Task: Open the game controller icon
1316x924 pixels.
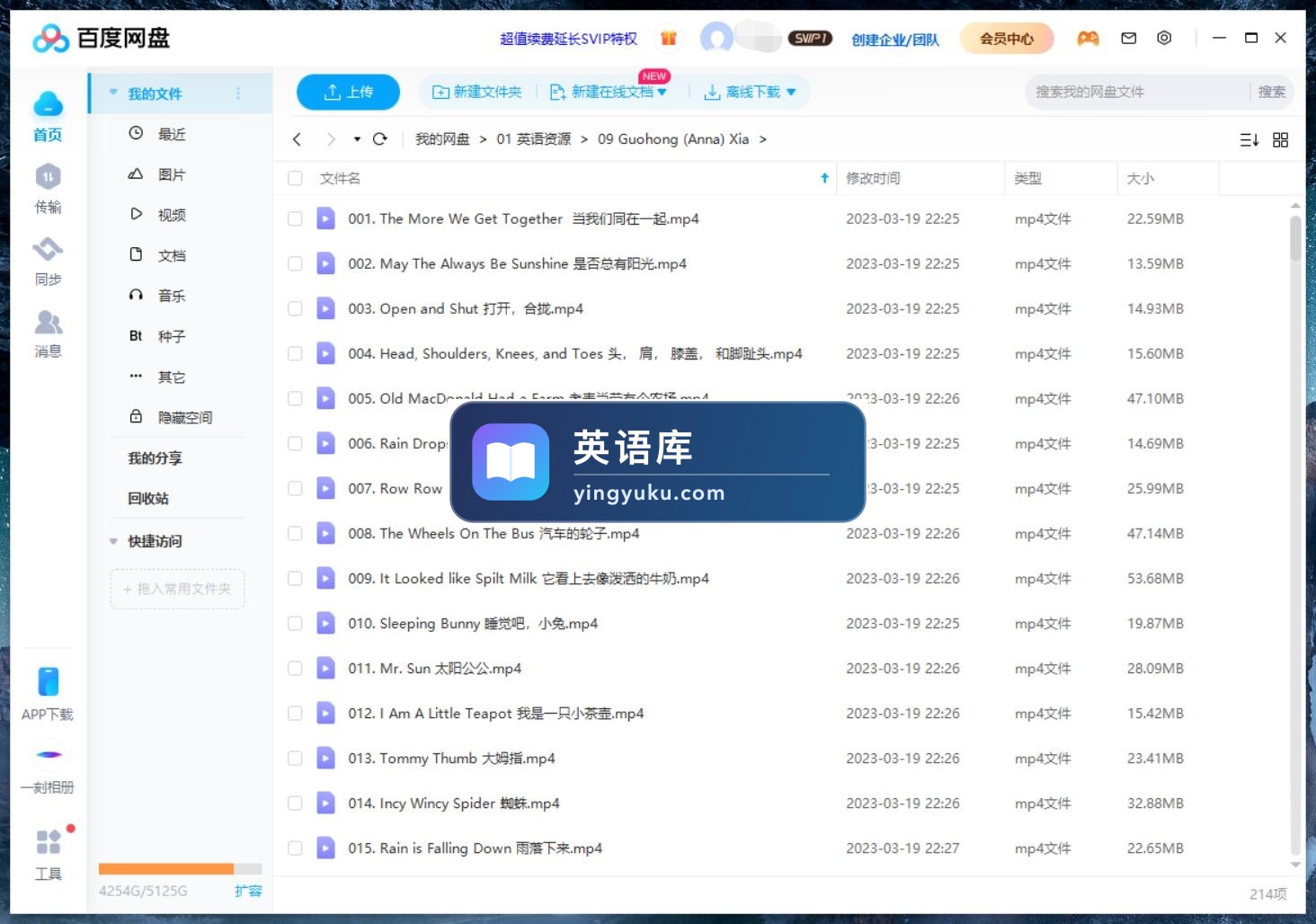Action: pos(1088,39)
